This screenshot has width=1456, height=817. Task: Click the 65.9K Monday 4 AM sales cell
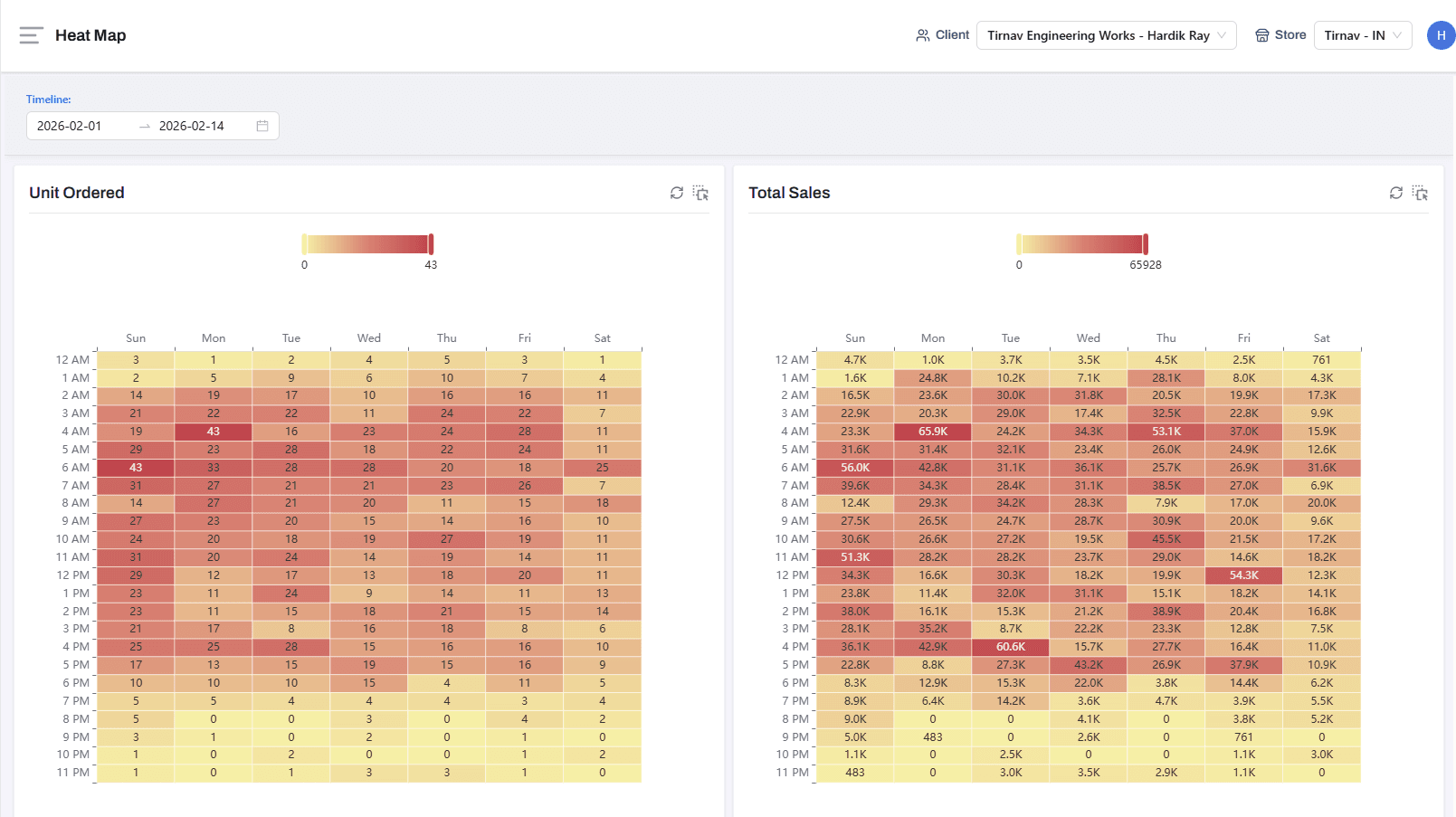click(x=932, y=432)
